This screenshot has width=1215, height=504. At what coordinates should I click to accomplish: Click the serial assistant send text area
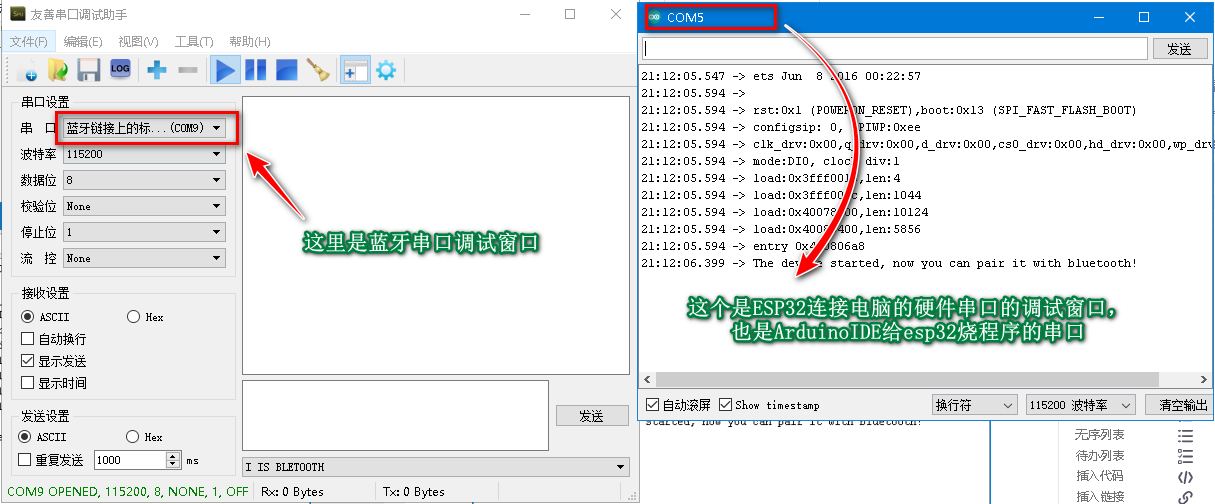tap(395, 415)
